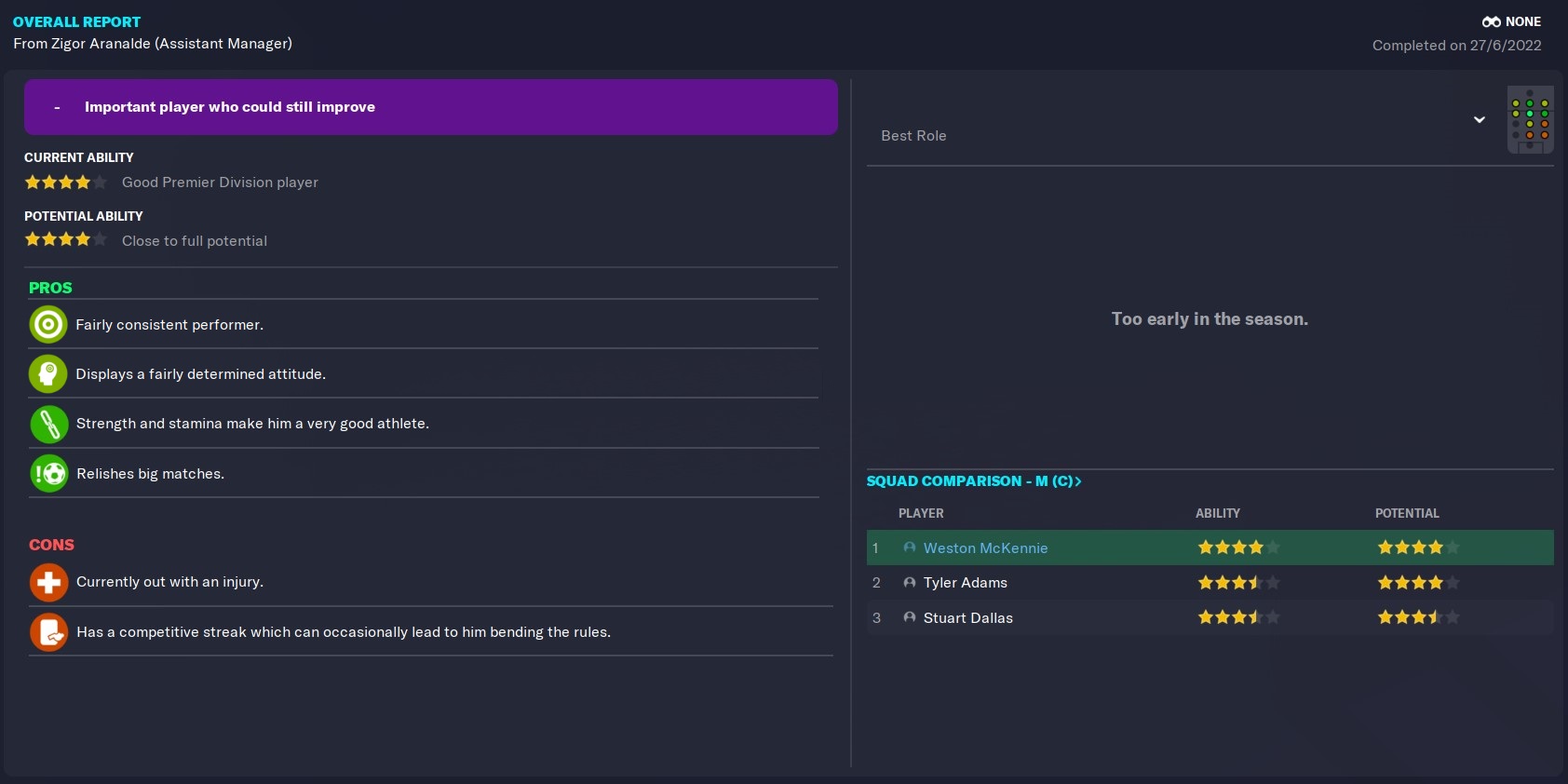Click the PROS section heading
This screenshot has width=1568, height=784.
point(50,288)
